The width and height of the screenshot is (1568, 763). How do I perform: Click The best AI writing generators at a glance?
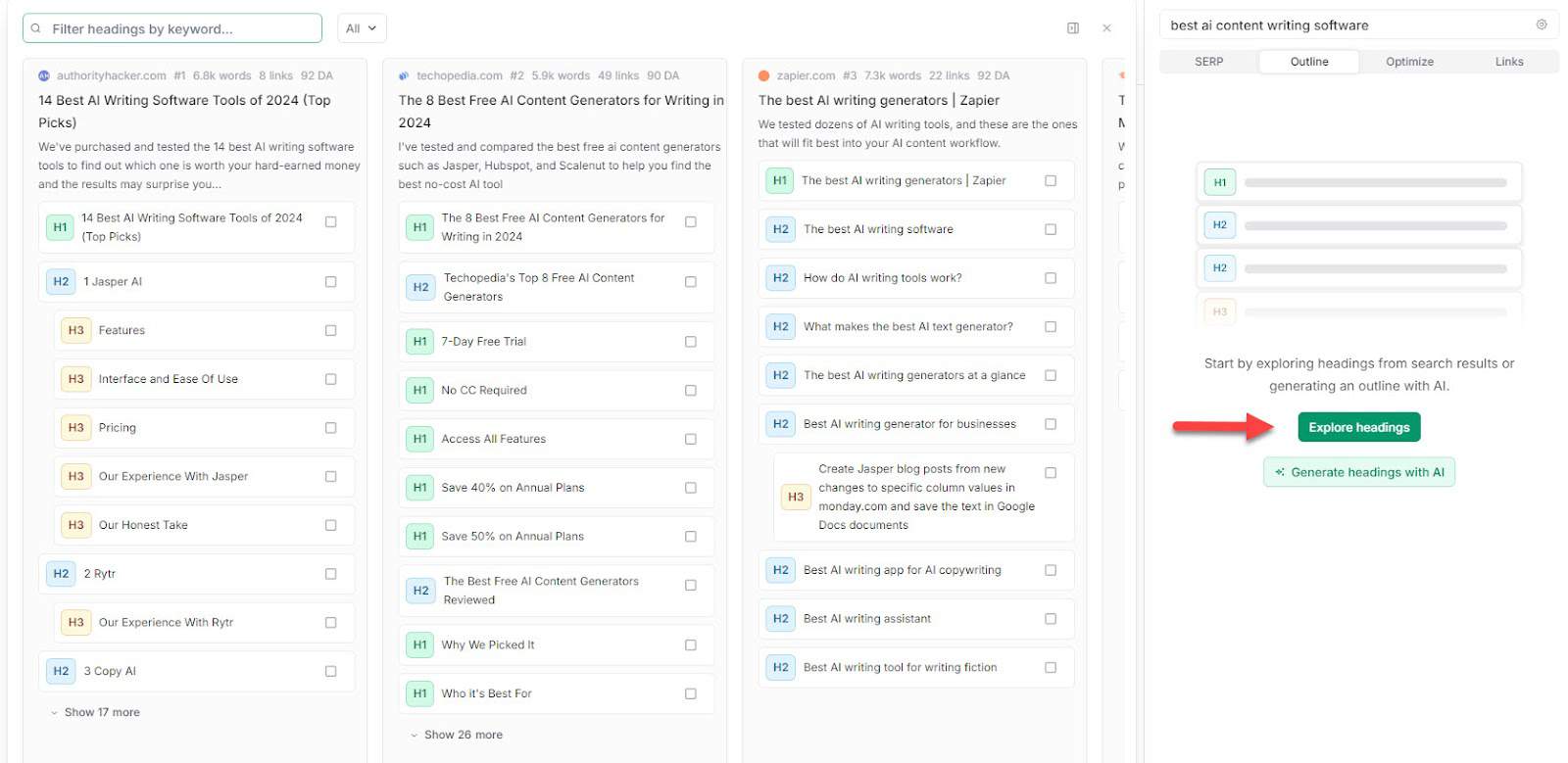[916, 375]
